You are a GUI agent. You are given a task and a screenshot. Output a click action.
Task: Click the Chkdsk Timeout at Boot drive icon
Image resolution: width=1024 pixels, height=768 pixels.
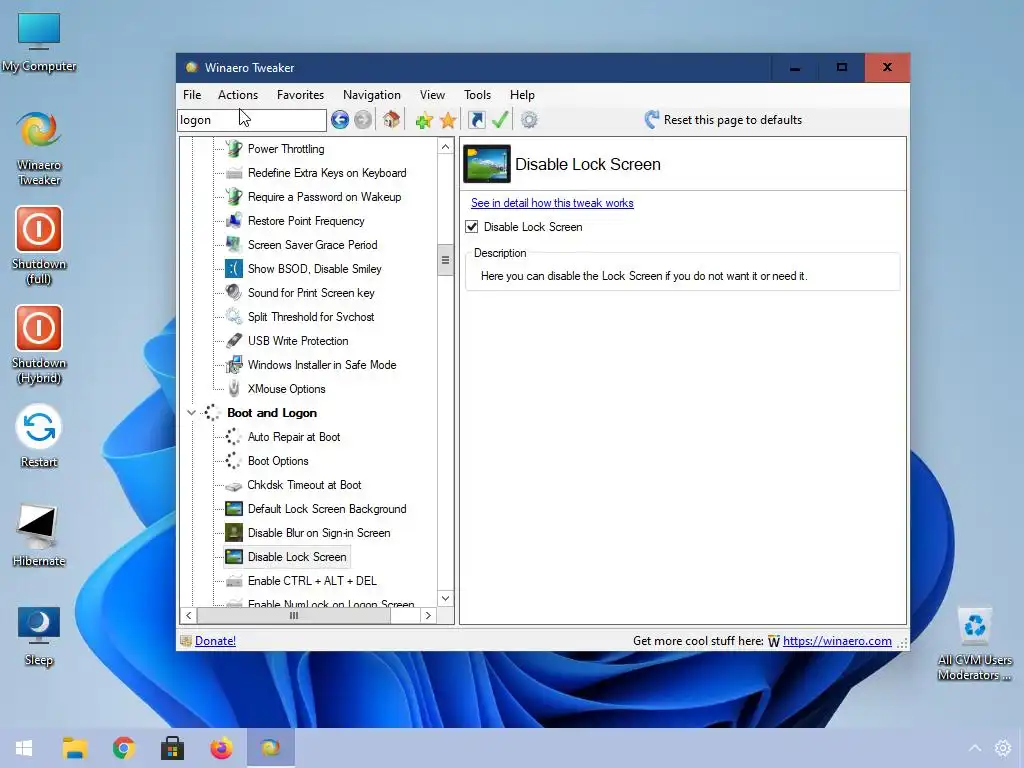pos(234,485)
